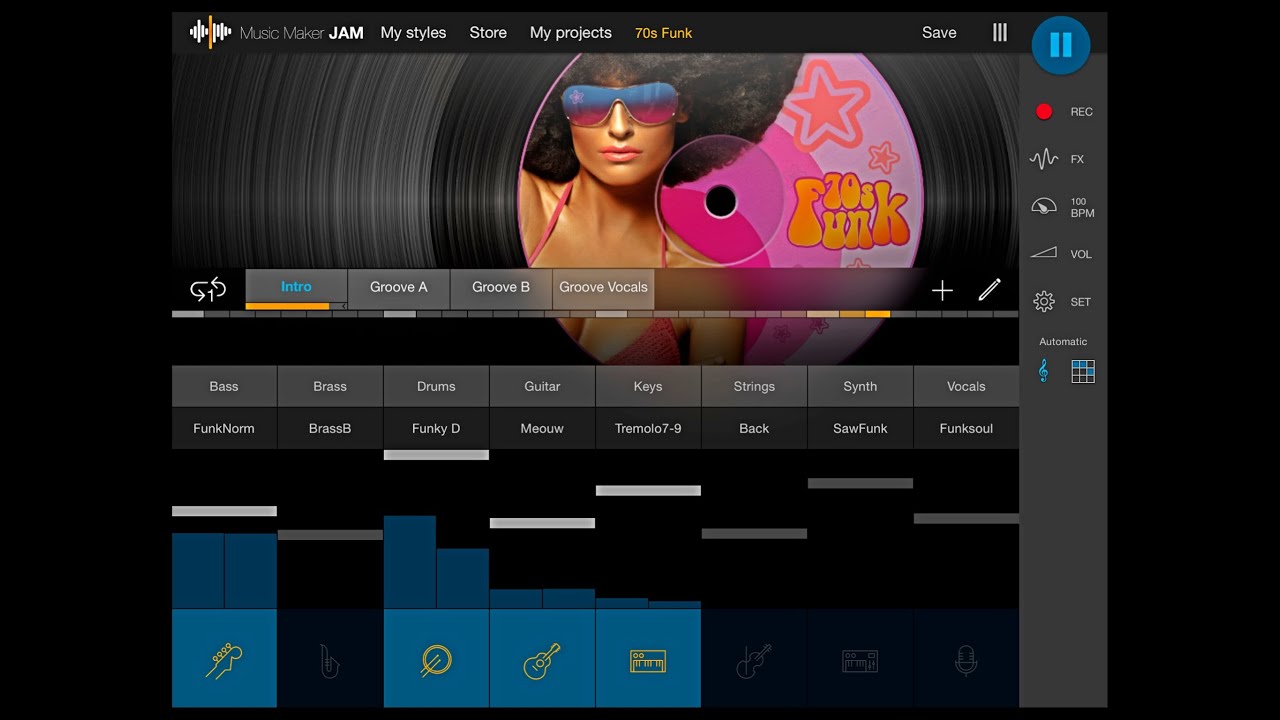Change the FunkNorm bass loop

click(x=224, y=428)
